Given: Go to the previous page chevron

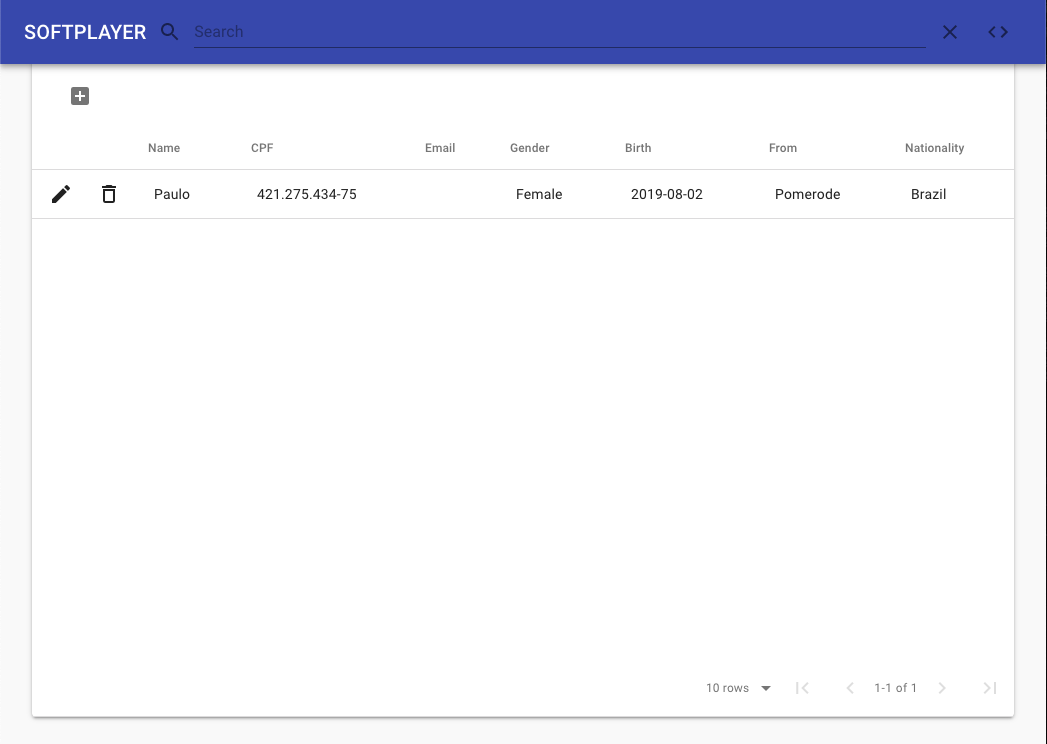Looking at the screenshot, I should tap(850, 688).
